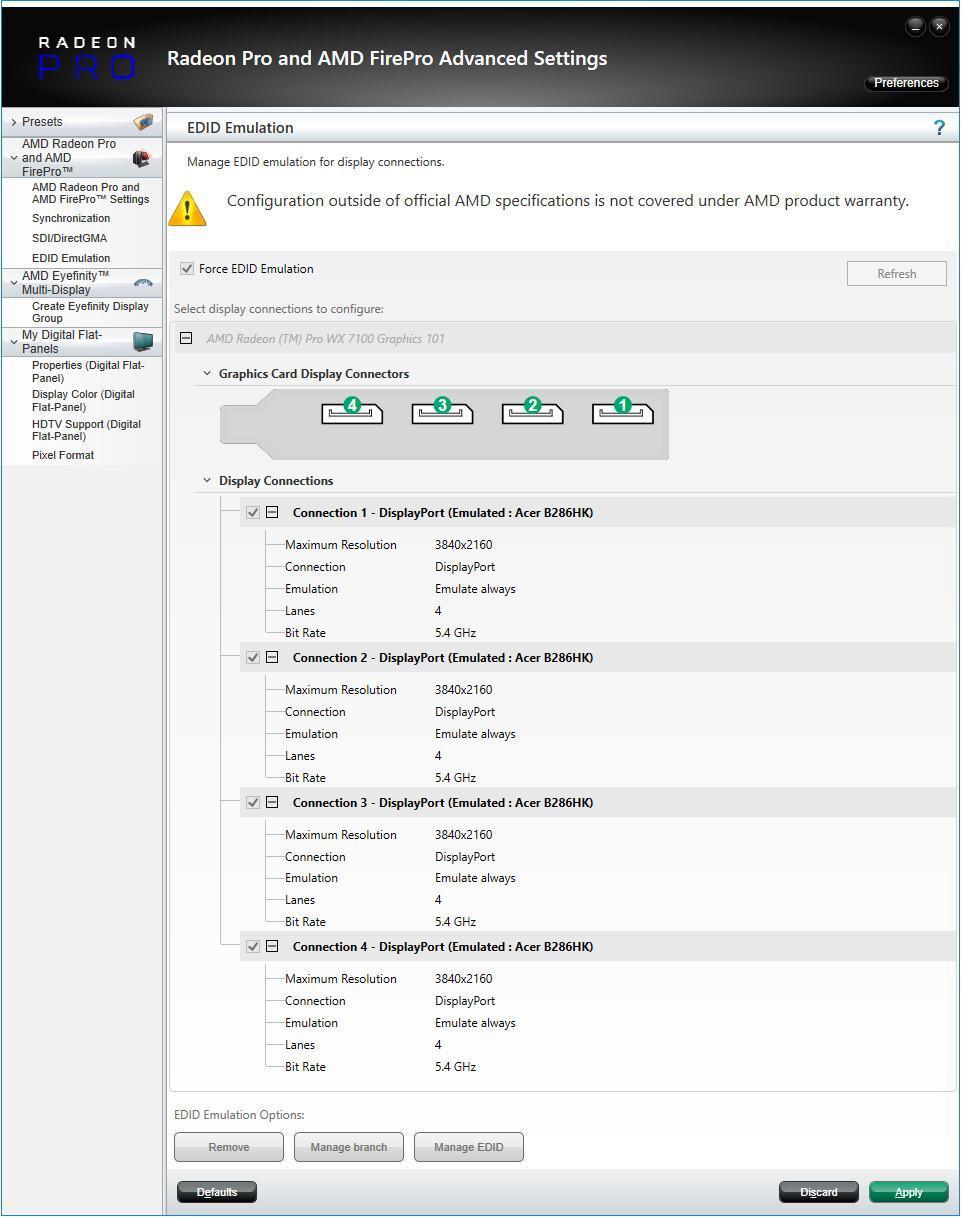
Task: Click Connection 3 Lanes value 4
Action: tap(438, 900)
